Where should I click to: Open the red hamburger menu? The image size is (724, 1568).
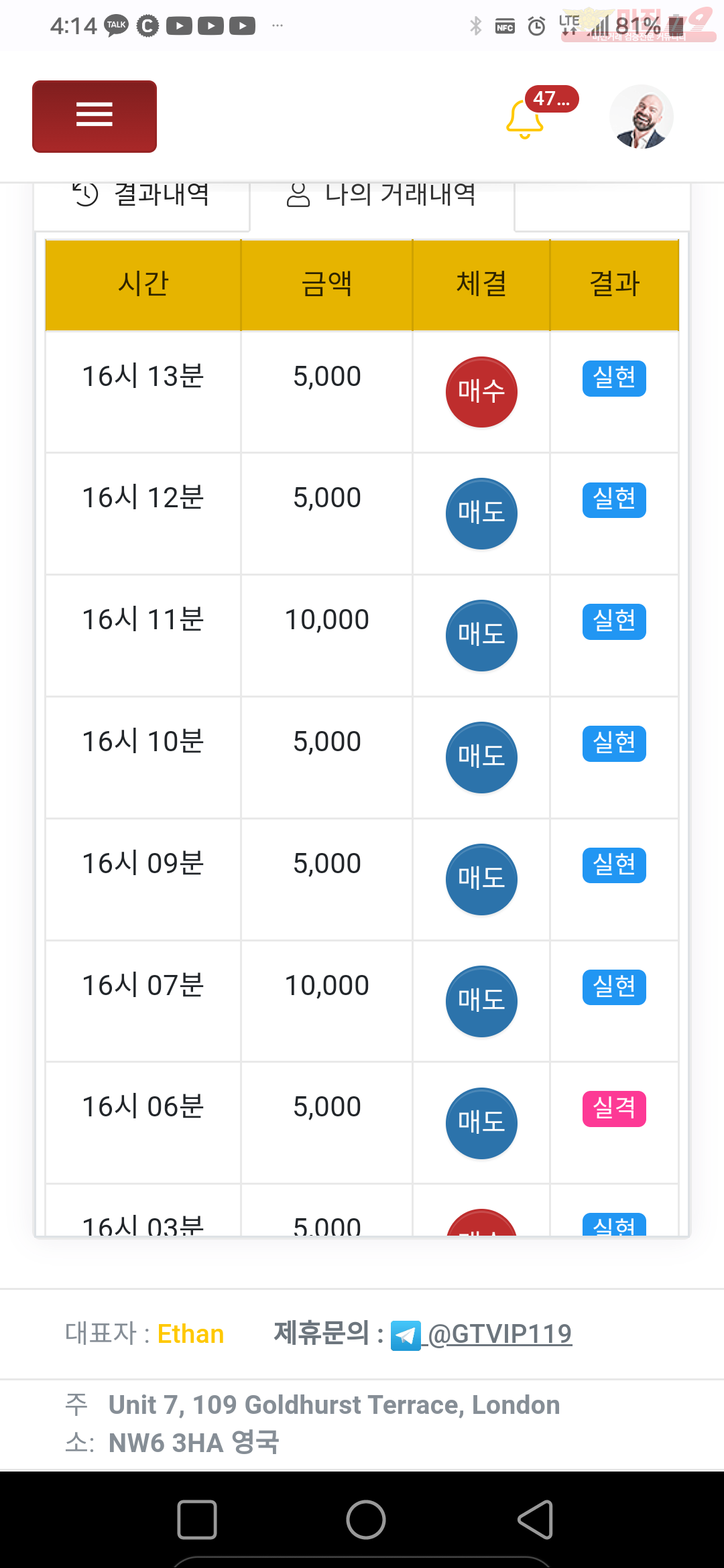coord(95,117)
